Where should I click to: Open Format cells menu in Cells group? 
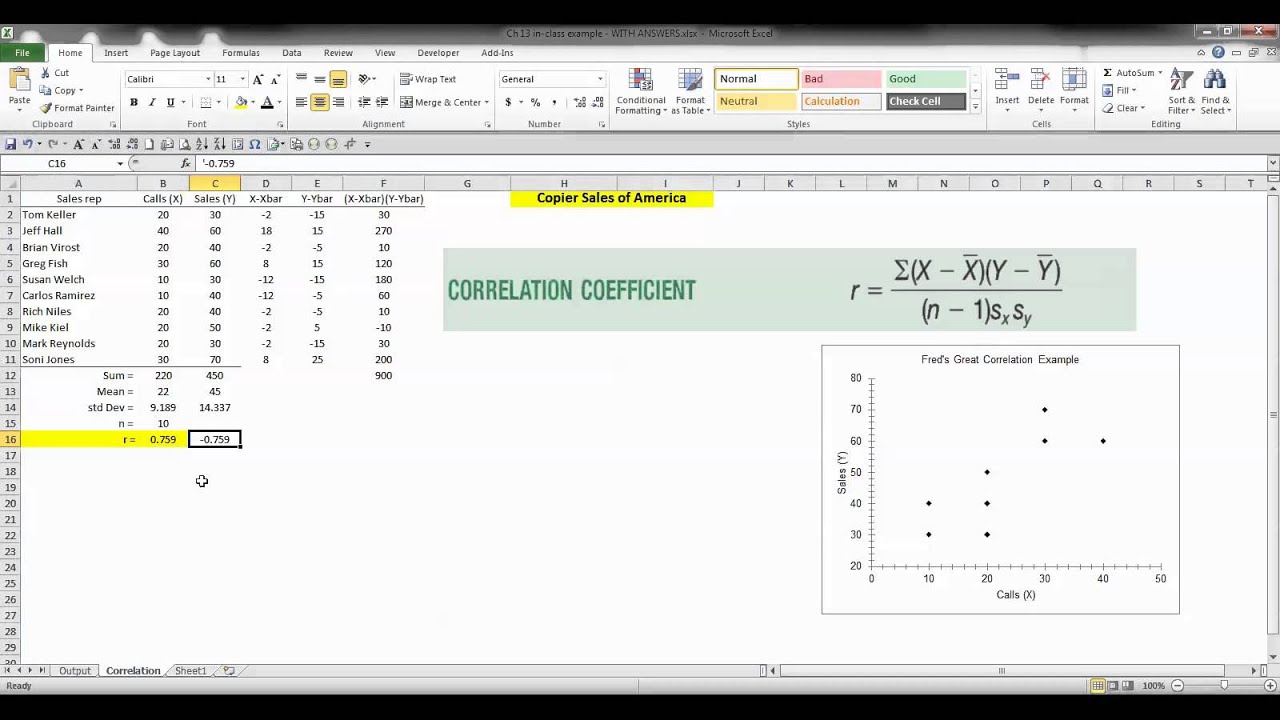pyautogui.click(x=1074, y=87)
